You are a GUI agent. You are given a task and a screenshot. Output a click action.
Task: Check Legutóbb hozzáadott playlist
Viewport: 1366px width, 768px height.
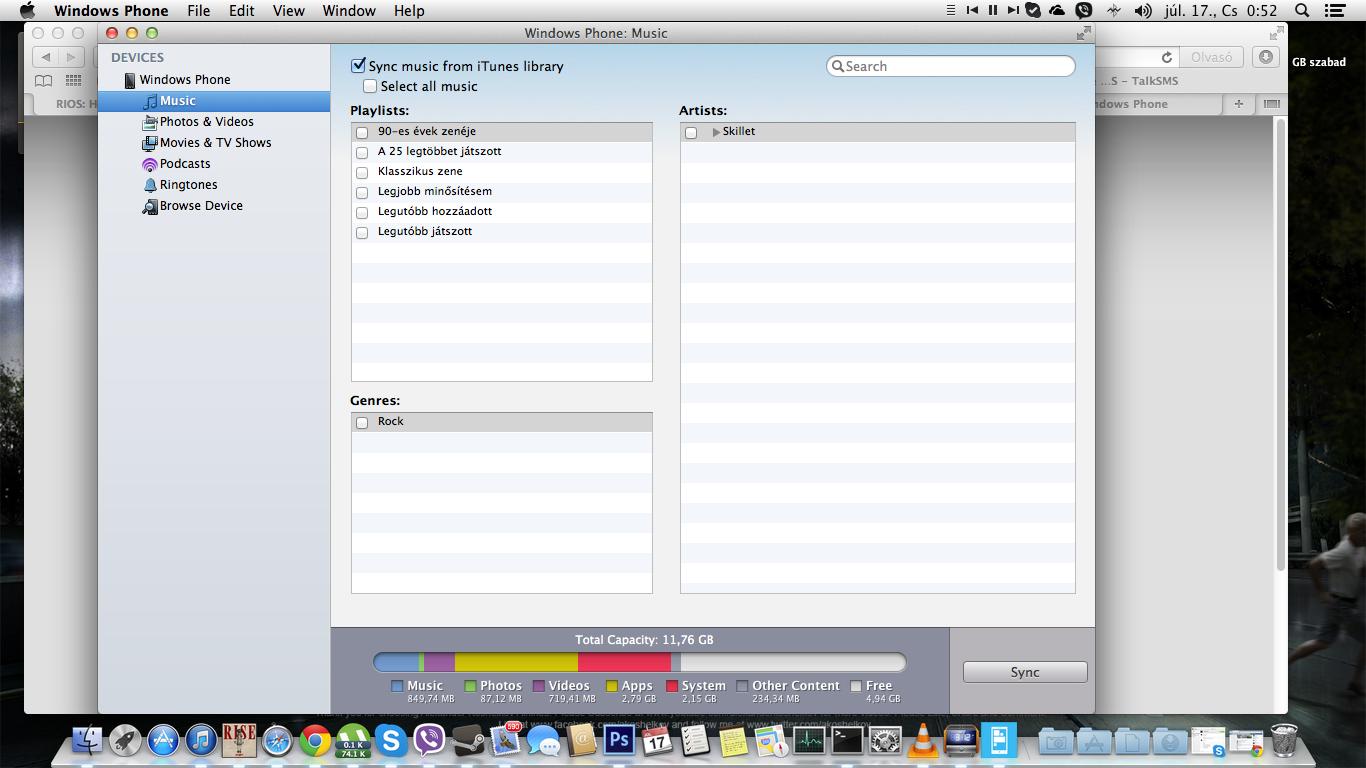pyautogui.click(x=362, y=212)
